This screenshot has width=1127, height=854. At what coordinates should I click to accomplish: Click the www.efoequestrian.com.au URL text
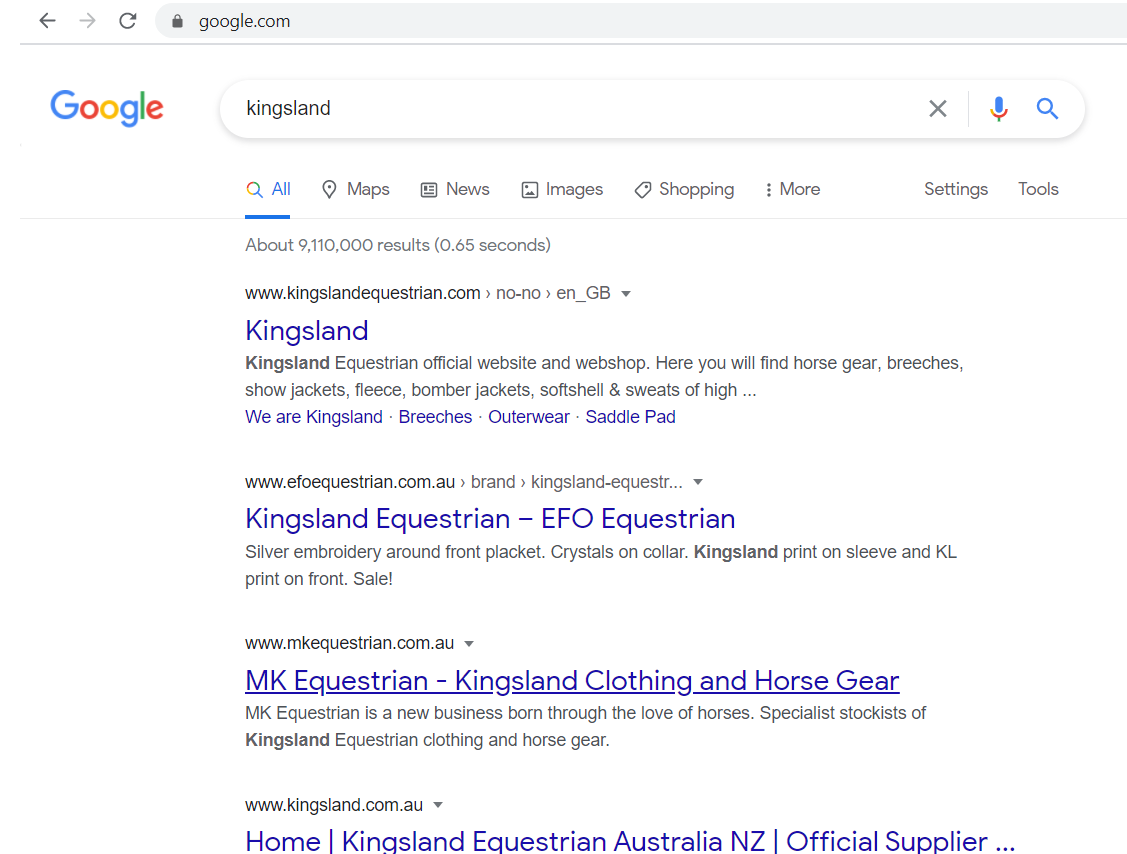click(350, 482)
